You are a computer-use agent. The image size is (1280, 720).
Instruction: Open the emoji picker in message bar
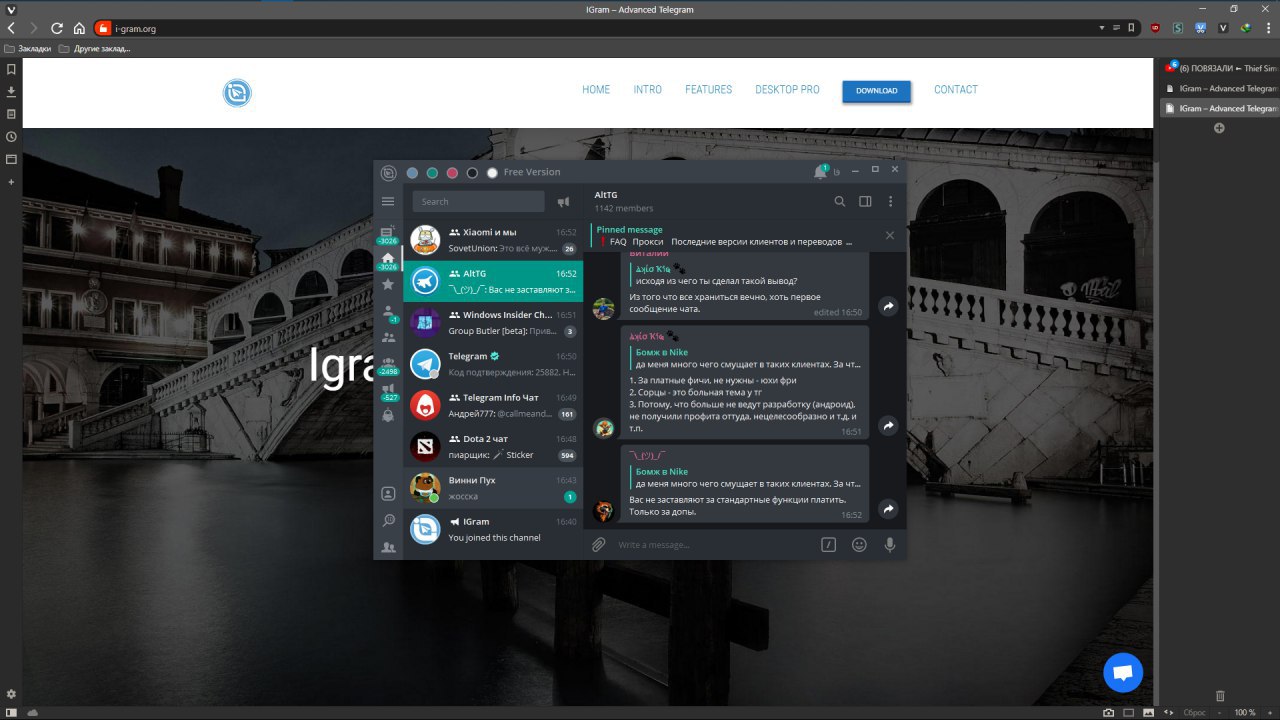pyautogui.click(x=859, y=544)
